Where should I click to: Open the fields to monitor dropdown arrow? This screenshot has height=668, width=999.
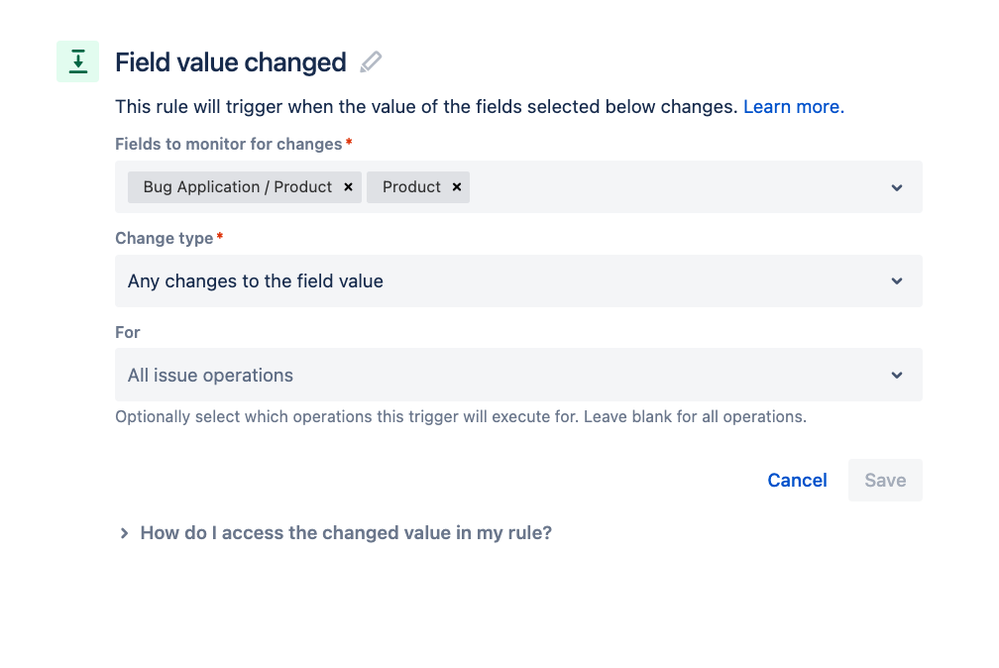896,187
